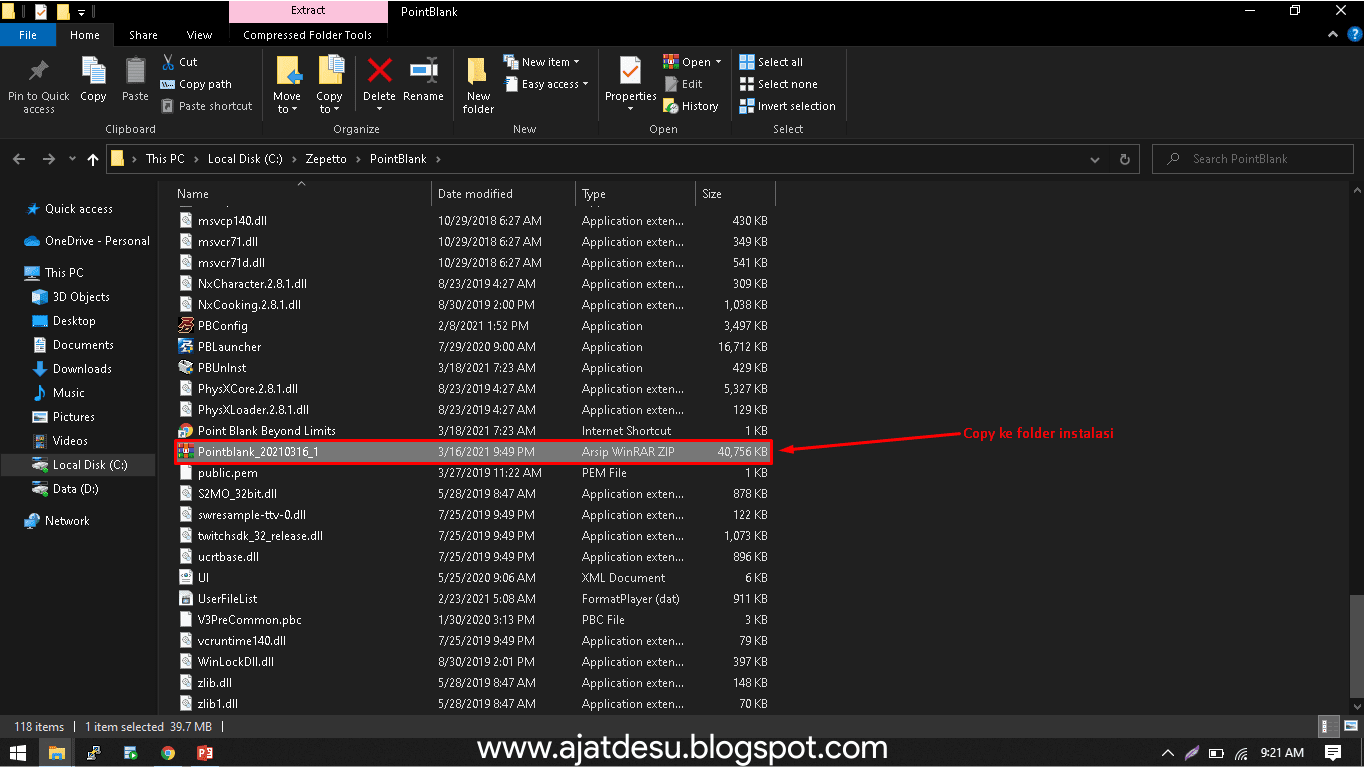
Task: Click the Cut scissors command
Action: pyautogui.click(x=179, y=62)
